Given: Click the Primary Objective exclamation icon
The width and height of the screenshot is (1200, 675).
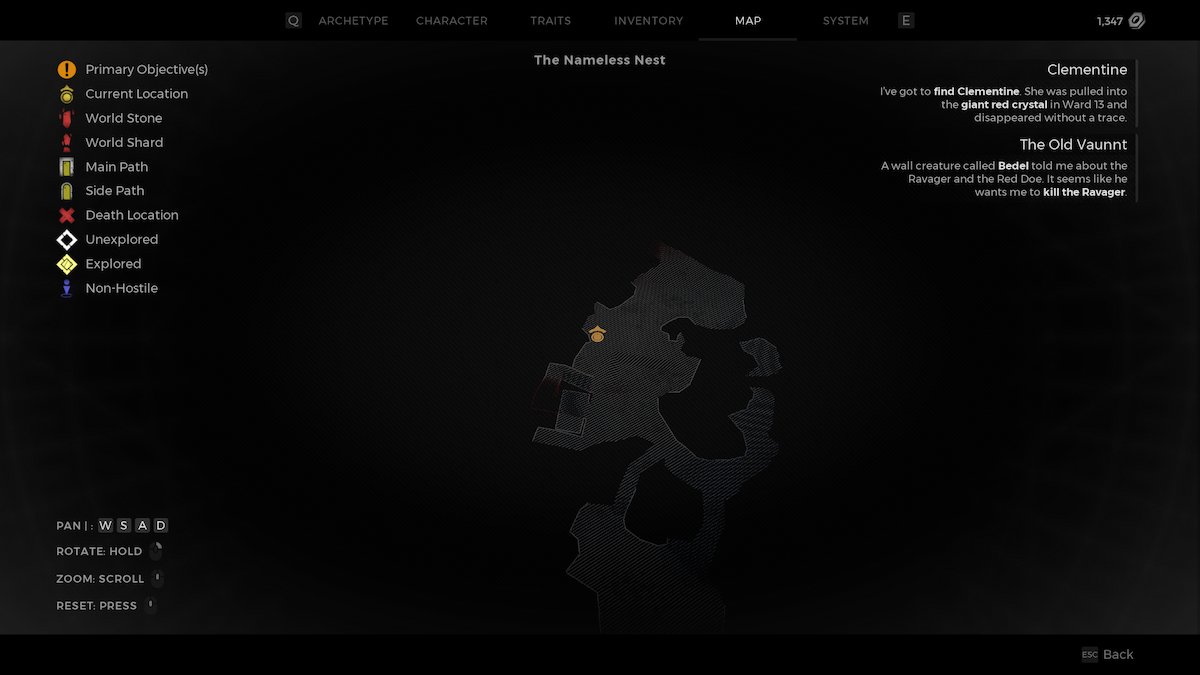Looking at the screenshot, I should point(66,70).
